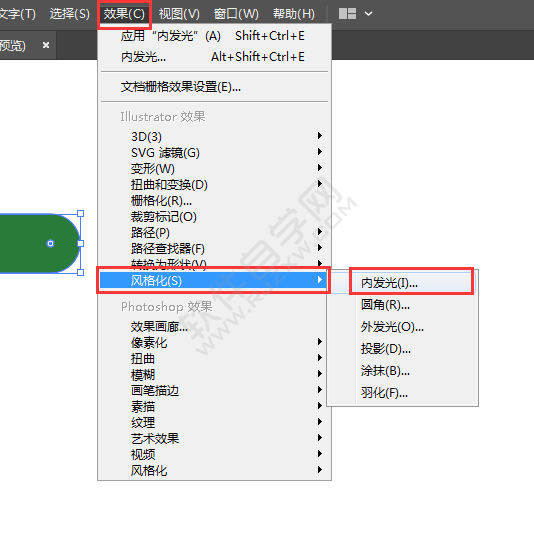Expand the 素描 submenu
This screenshot has height=533, width=534.
click(215, 406)
